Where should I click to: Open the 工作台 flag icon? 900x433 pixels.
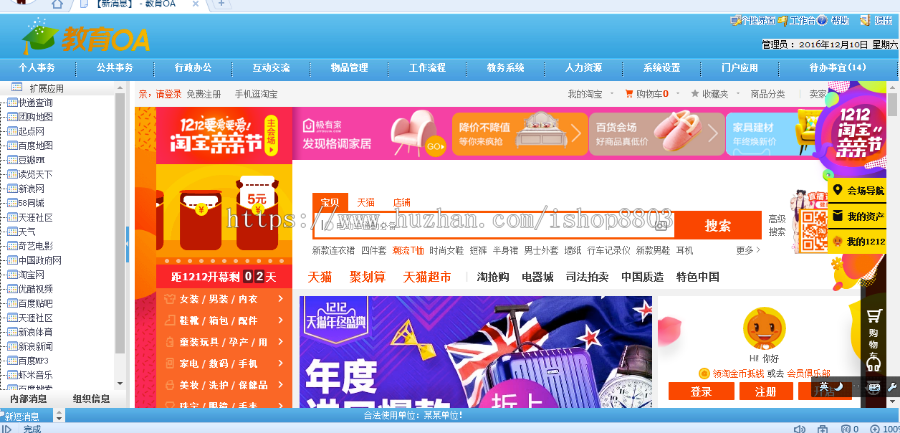(783, 20)
